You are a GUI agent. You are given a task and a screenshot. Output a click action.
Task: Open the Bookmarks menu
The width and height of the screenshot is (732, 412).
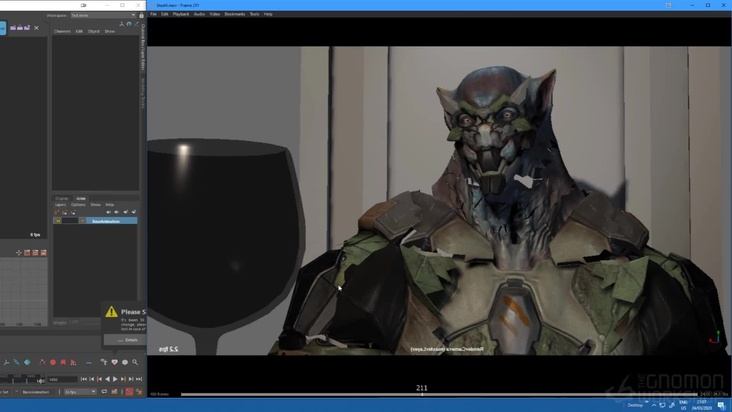click(235, 14)
